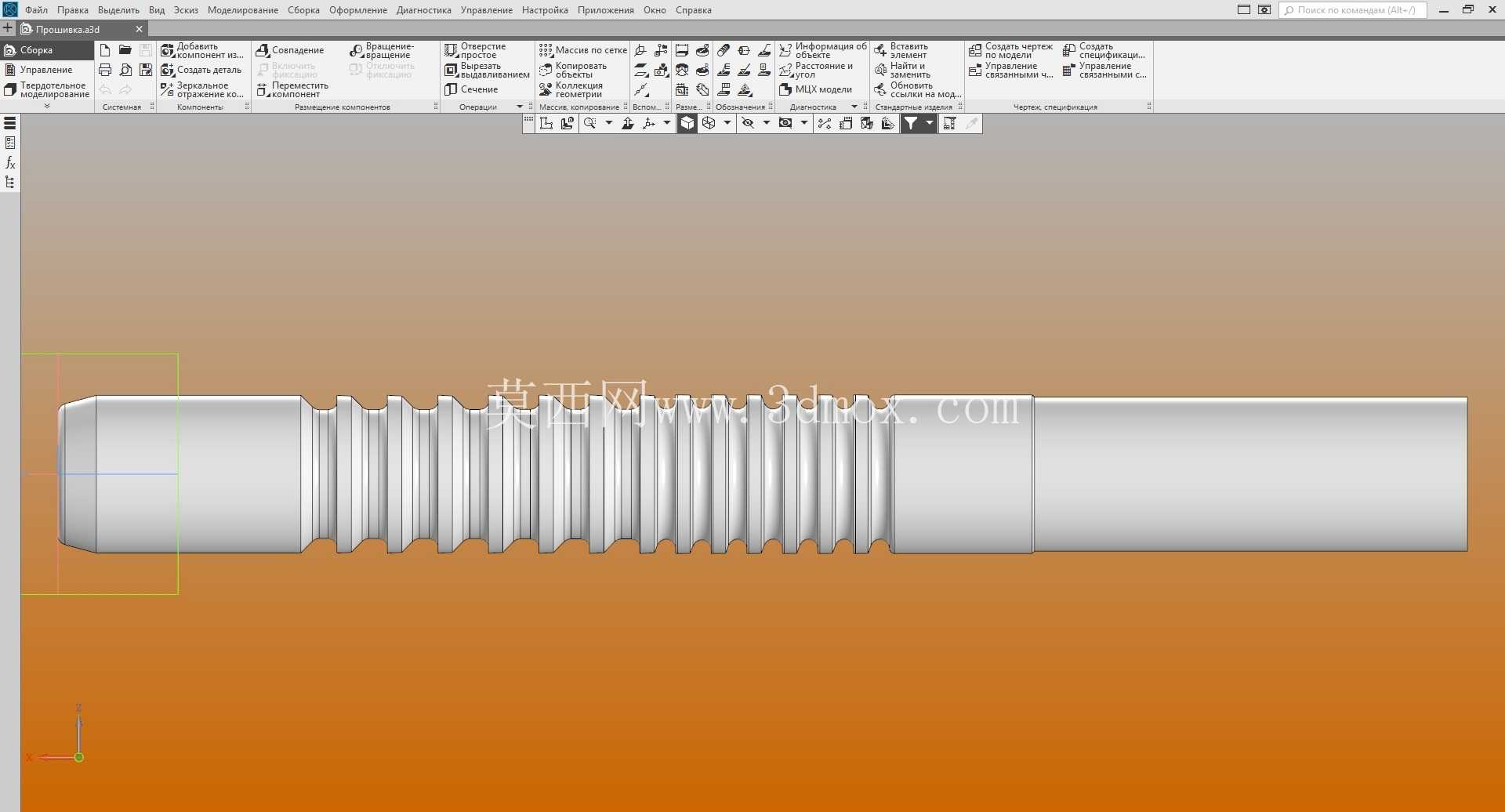Toggle hide objects crossed-eye icon
Screen dimensions: 1505x812
(x=748, y=123)
